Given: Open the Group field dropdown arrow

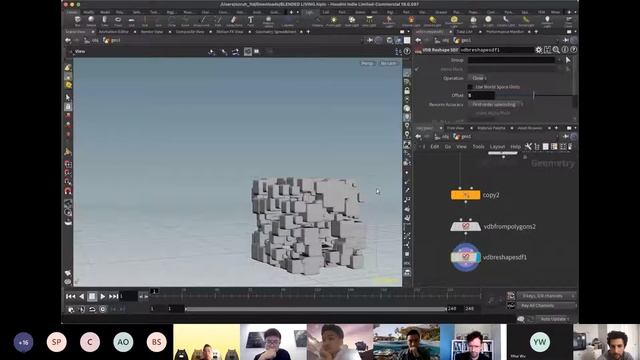Looking at the screenshot, I should click(x=558, y=60).
